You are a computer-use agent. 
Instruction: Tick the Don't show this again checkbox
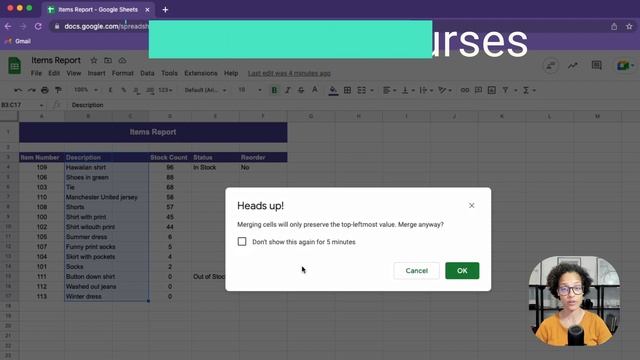242,242
